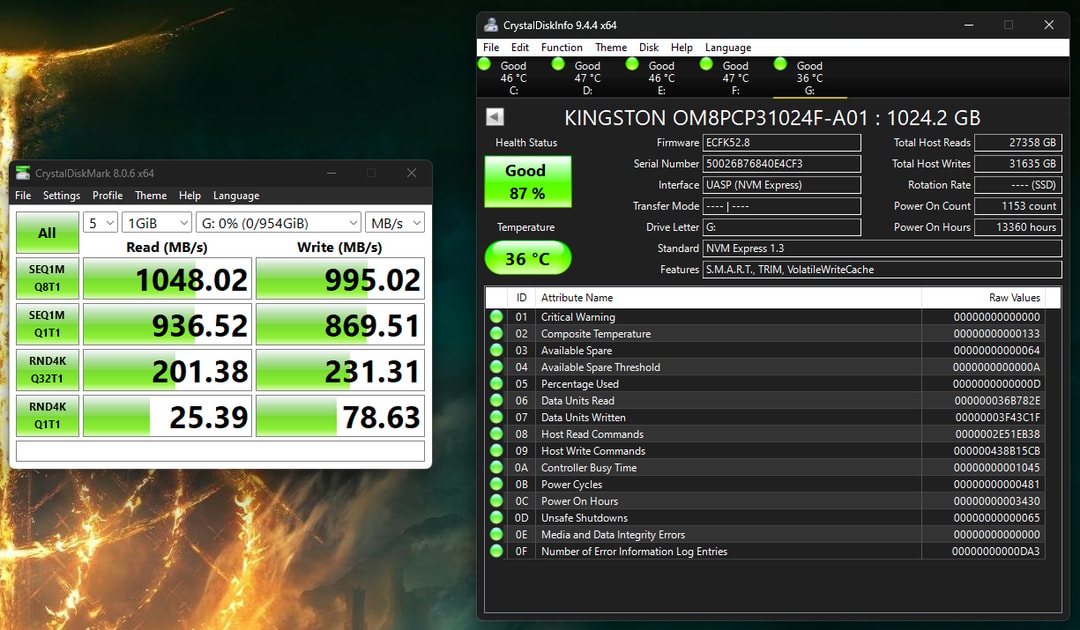Click green status dot for Percentage Used
The width and height of the screenshot is (1080, 630).
pyautogui.click(x=497, y=384)
